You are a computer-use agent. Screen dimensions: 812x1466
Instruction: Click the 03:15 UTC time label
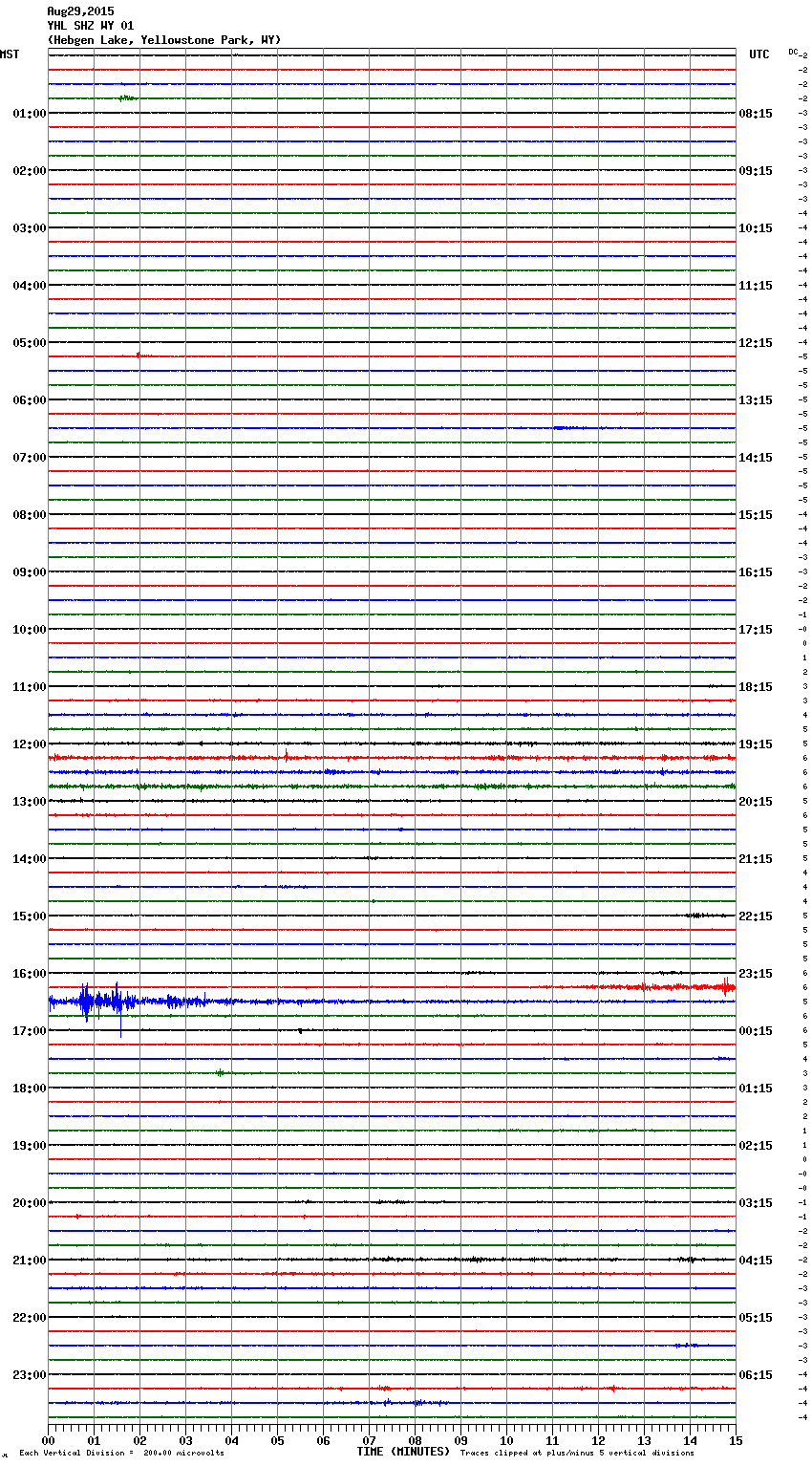tap(756, 1203)
